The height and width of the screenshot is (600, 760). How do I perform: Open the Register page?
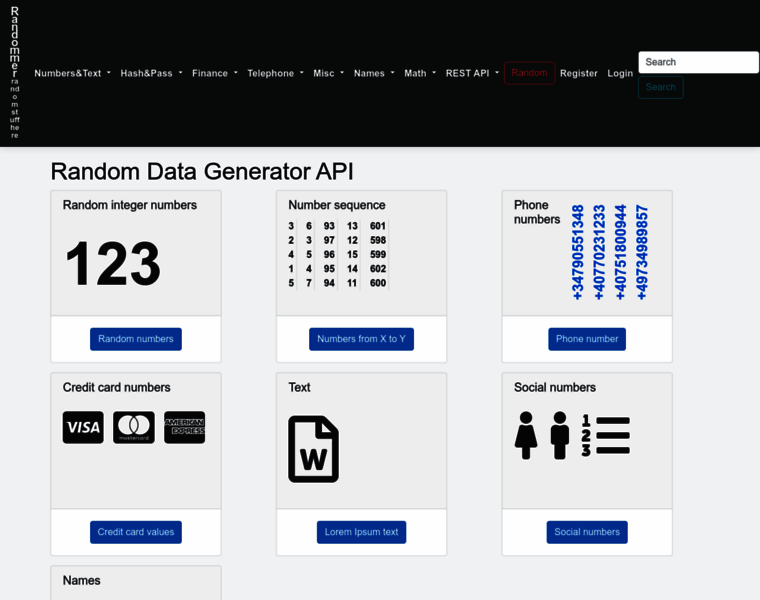click(x=579, y=73)
